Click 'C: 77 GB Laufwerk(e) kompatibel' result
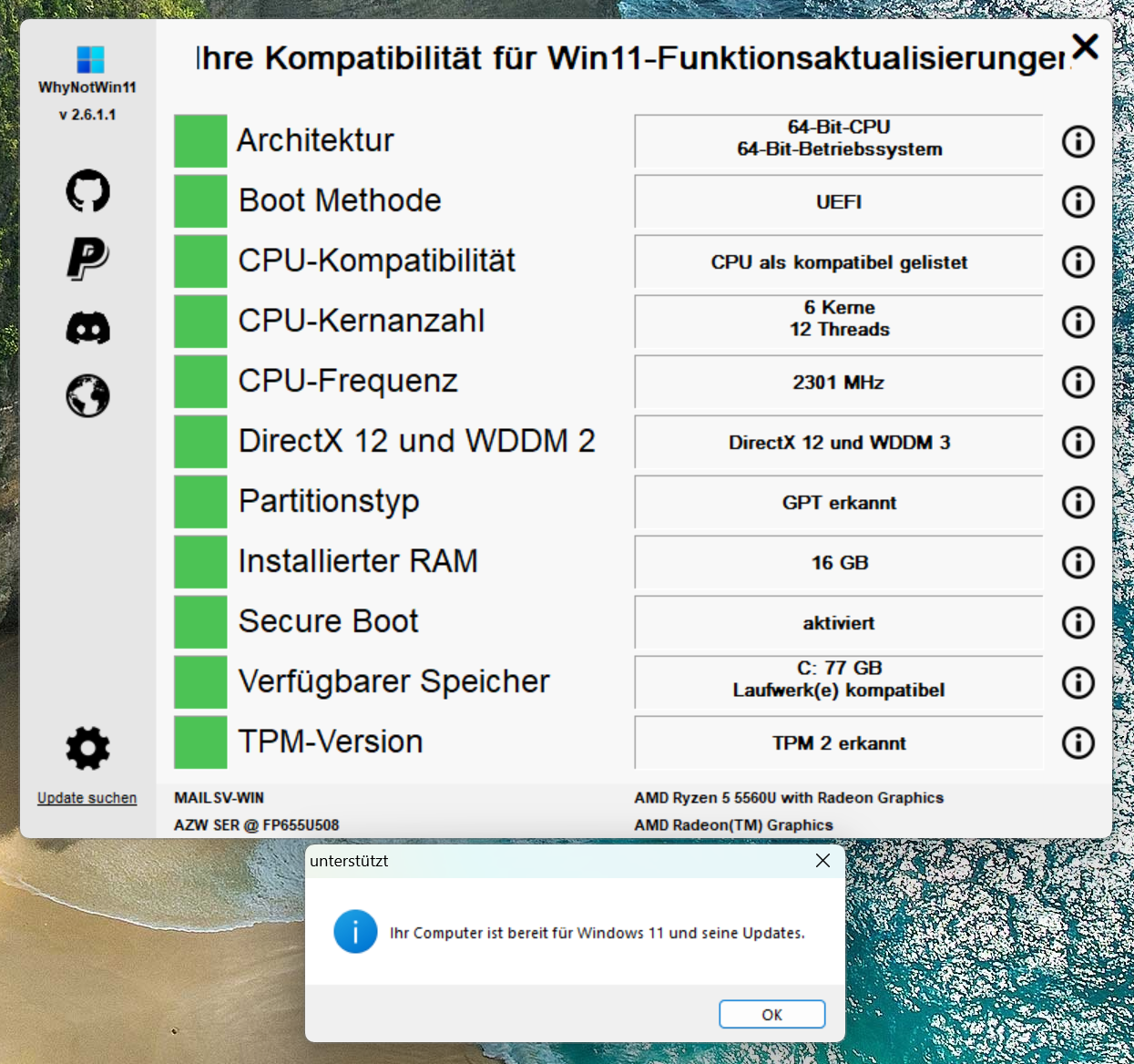 839,682
